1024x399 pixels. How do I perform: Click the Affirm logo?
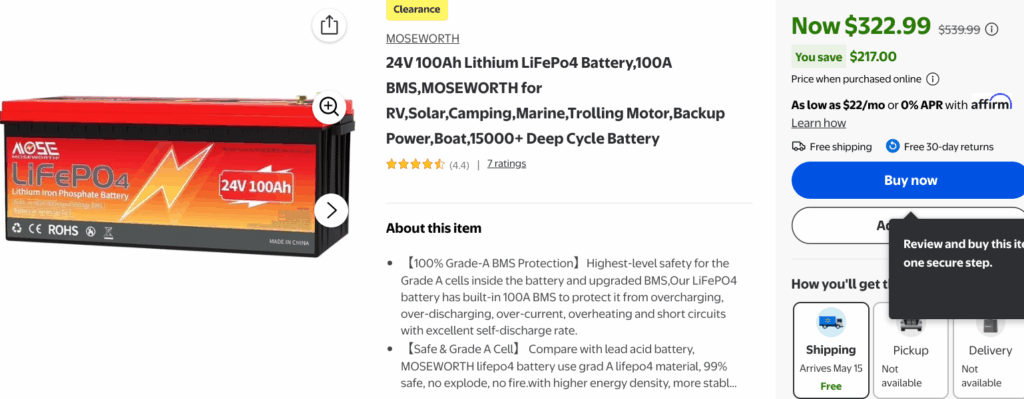tap(991, 103)
